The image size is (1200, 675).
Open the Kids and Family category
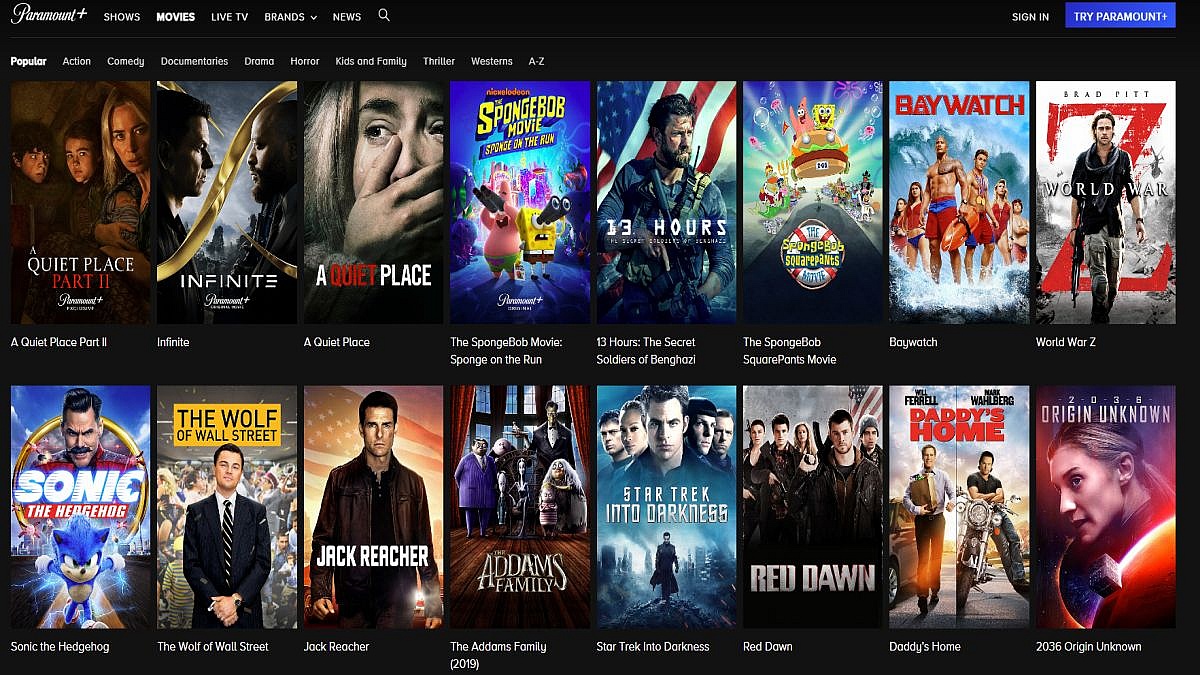tap(371, 61)
